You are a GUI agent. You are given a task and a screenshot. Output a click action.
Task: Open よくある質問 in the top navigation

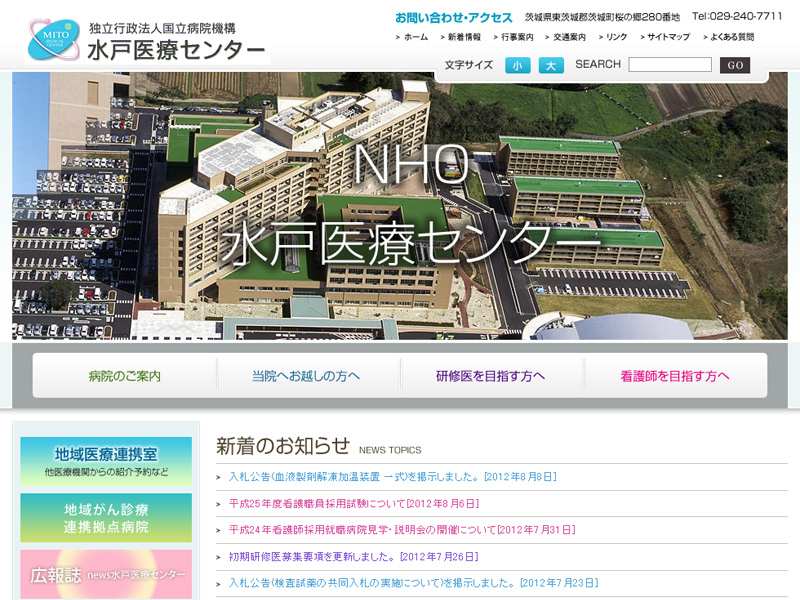click(x=732, y=37)
